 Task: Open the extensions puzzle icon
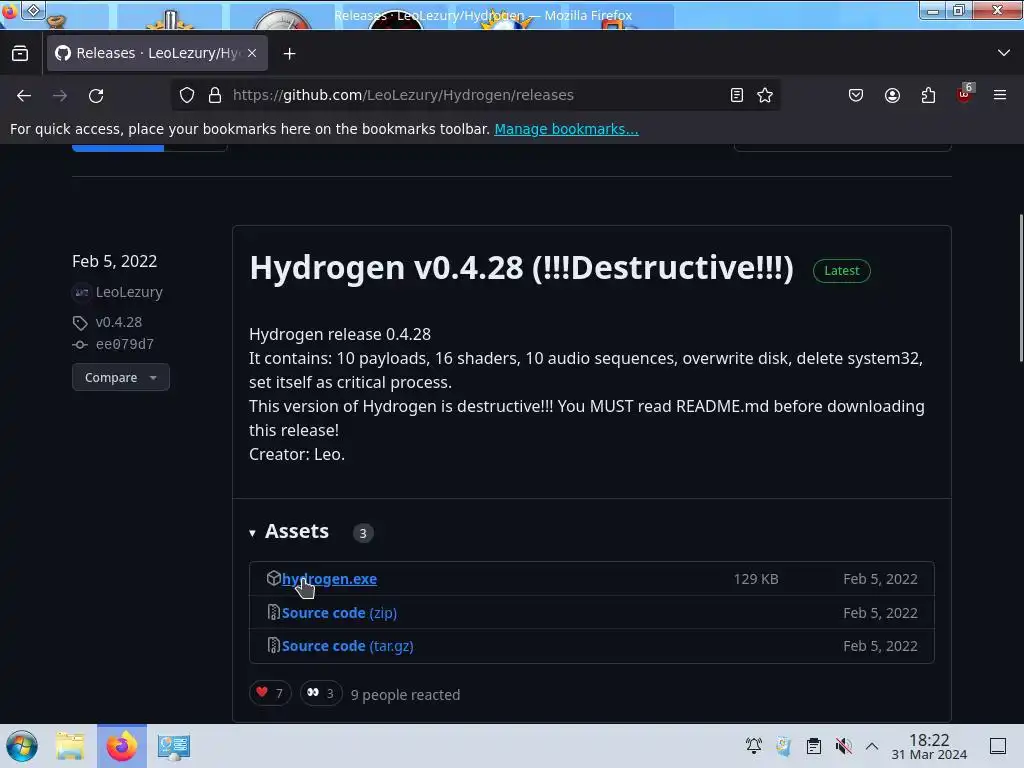(928, 95)
